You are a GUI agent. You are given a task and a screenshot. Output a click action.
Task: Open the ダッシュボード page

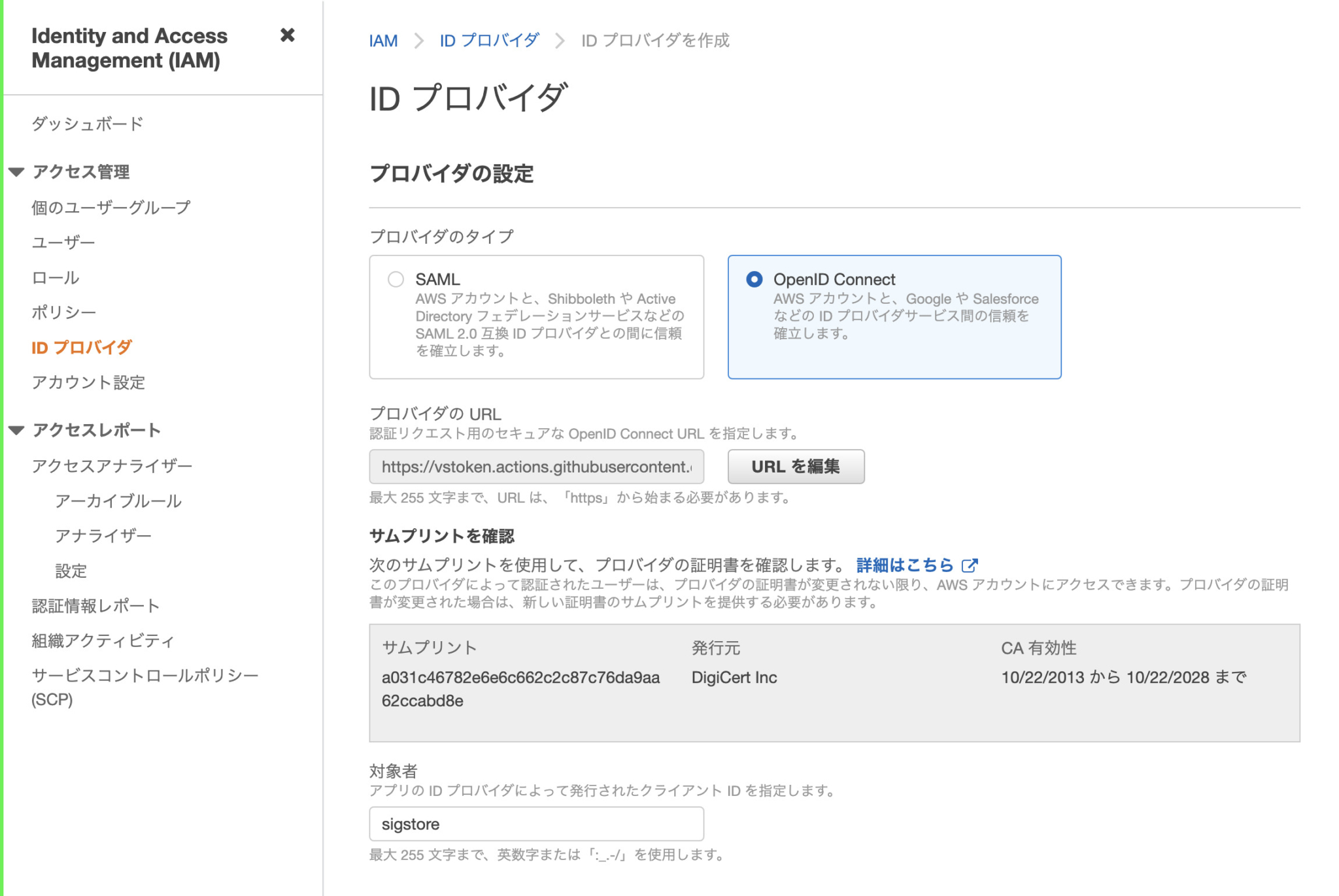tap(87, 124)
